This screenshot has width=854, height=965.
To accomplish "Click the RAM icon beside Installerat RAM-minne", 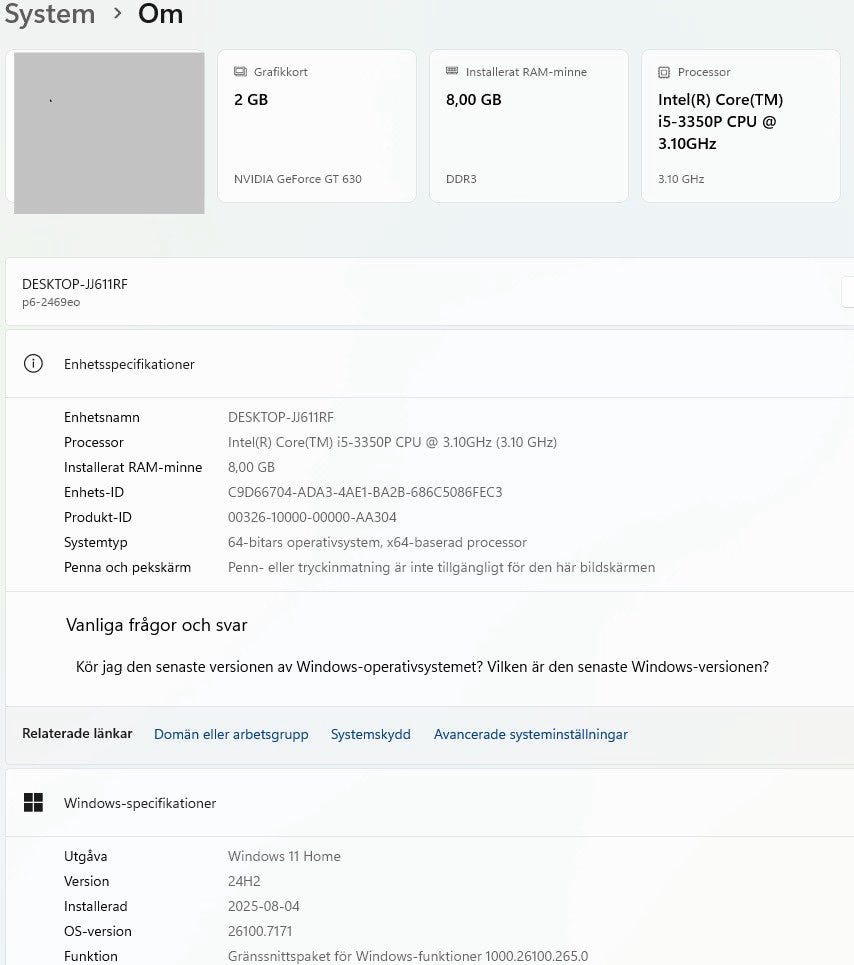I will click(x=452, y=72).
